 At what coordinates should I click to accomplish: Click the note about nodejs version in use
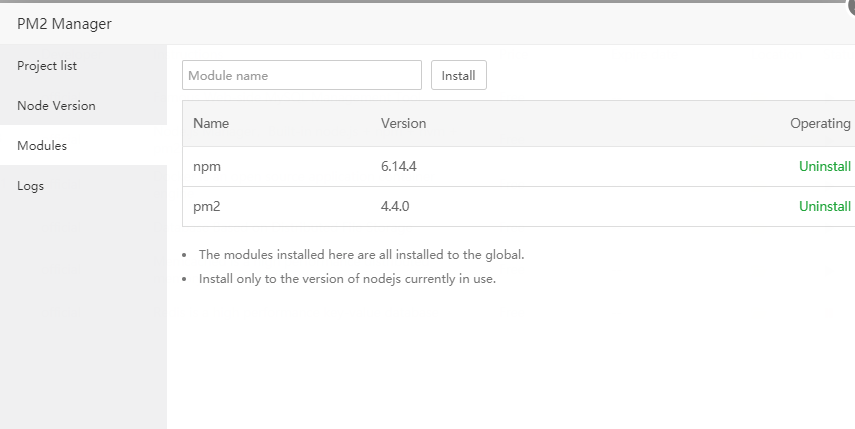347,279
